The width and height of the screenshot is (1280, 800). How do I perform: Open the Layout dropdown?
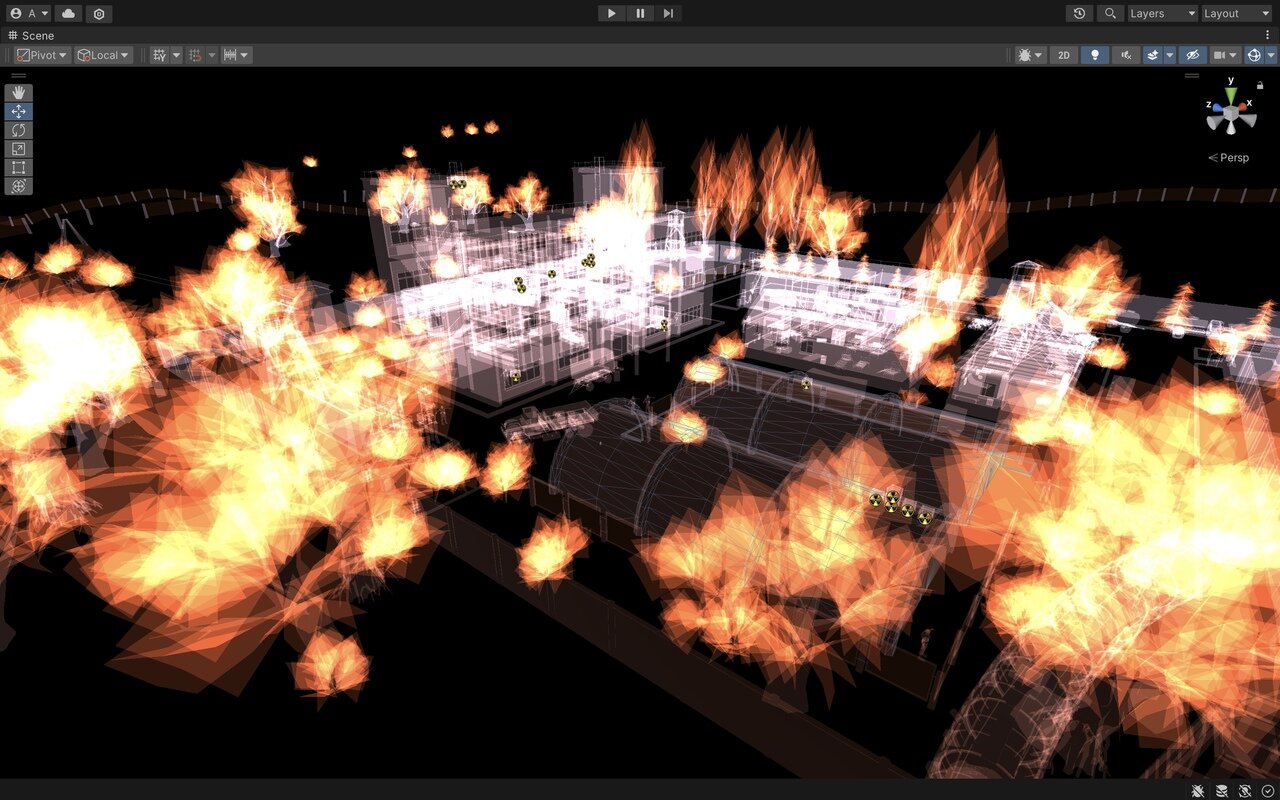coord(1237,14)
